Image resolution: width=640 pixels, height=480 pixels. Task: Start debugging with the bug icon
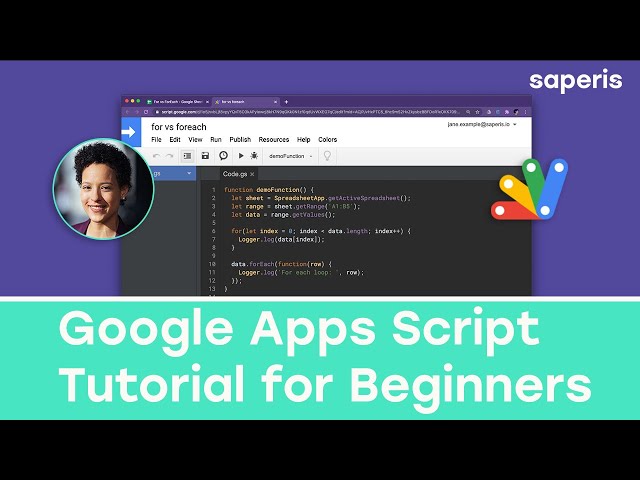[254, 156]
